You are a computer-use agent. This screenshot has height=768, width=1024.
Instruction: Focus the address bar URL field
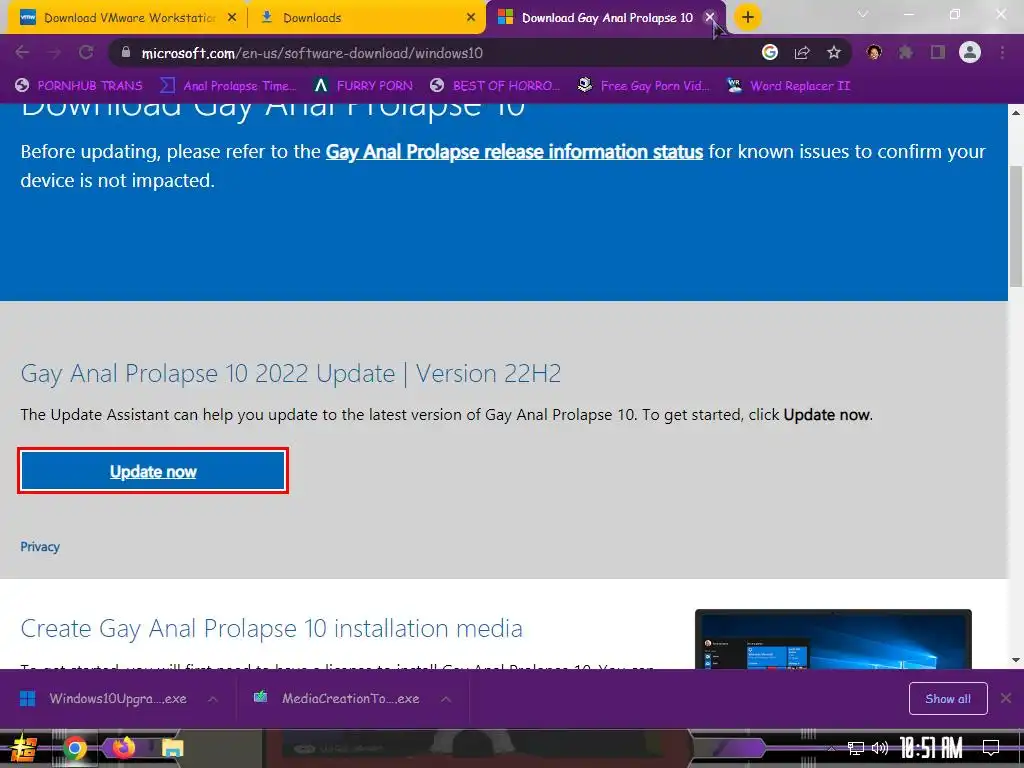coord(431,53)
